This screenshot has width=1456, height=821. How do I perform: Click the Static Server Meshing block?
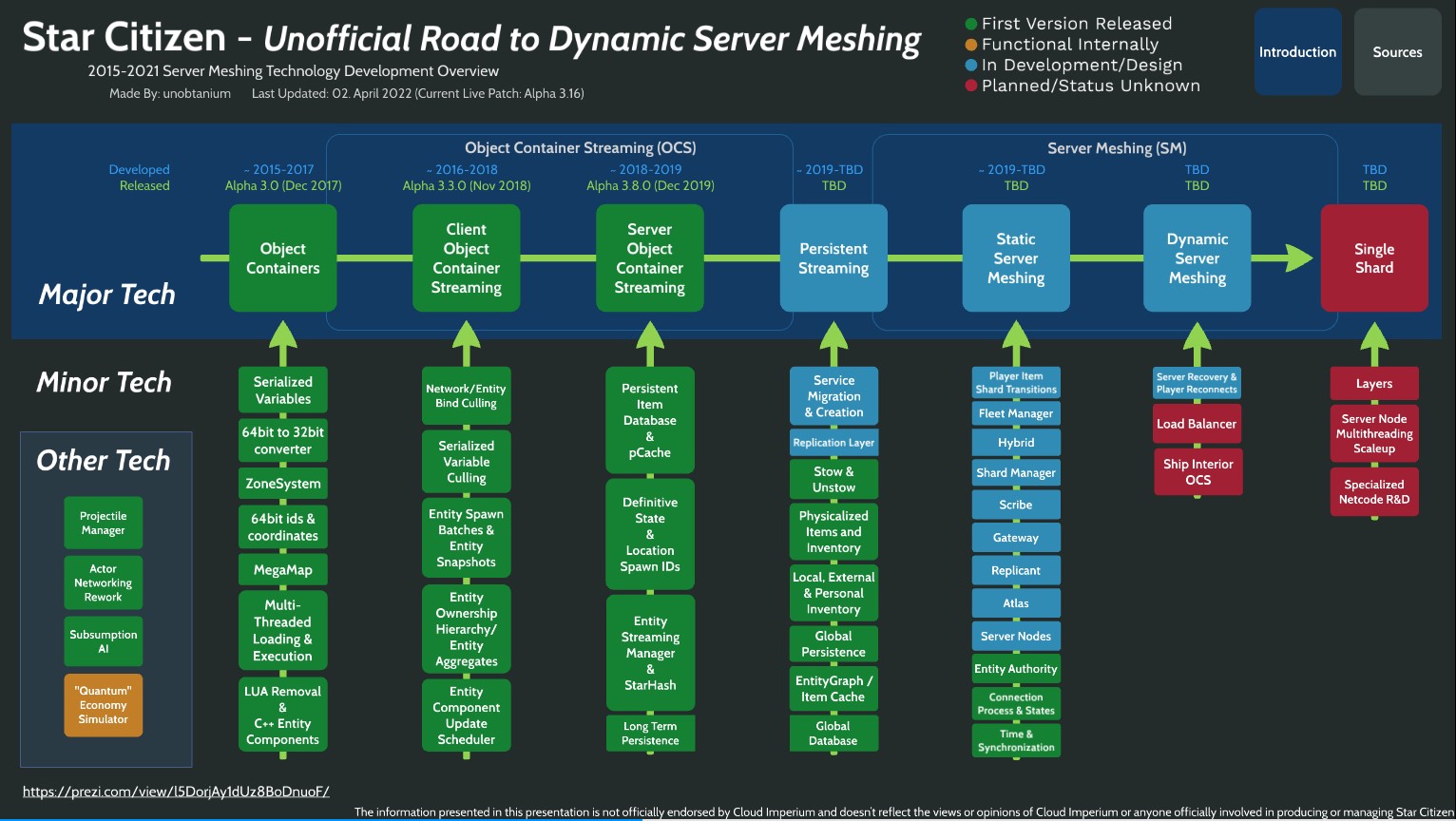(1016, 258)
